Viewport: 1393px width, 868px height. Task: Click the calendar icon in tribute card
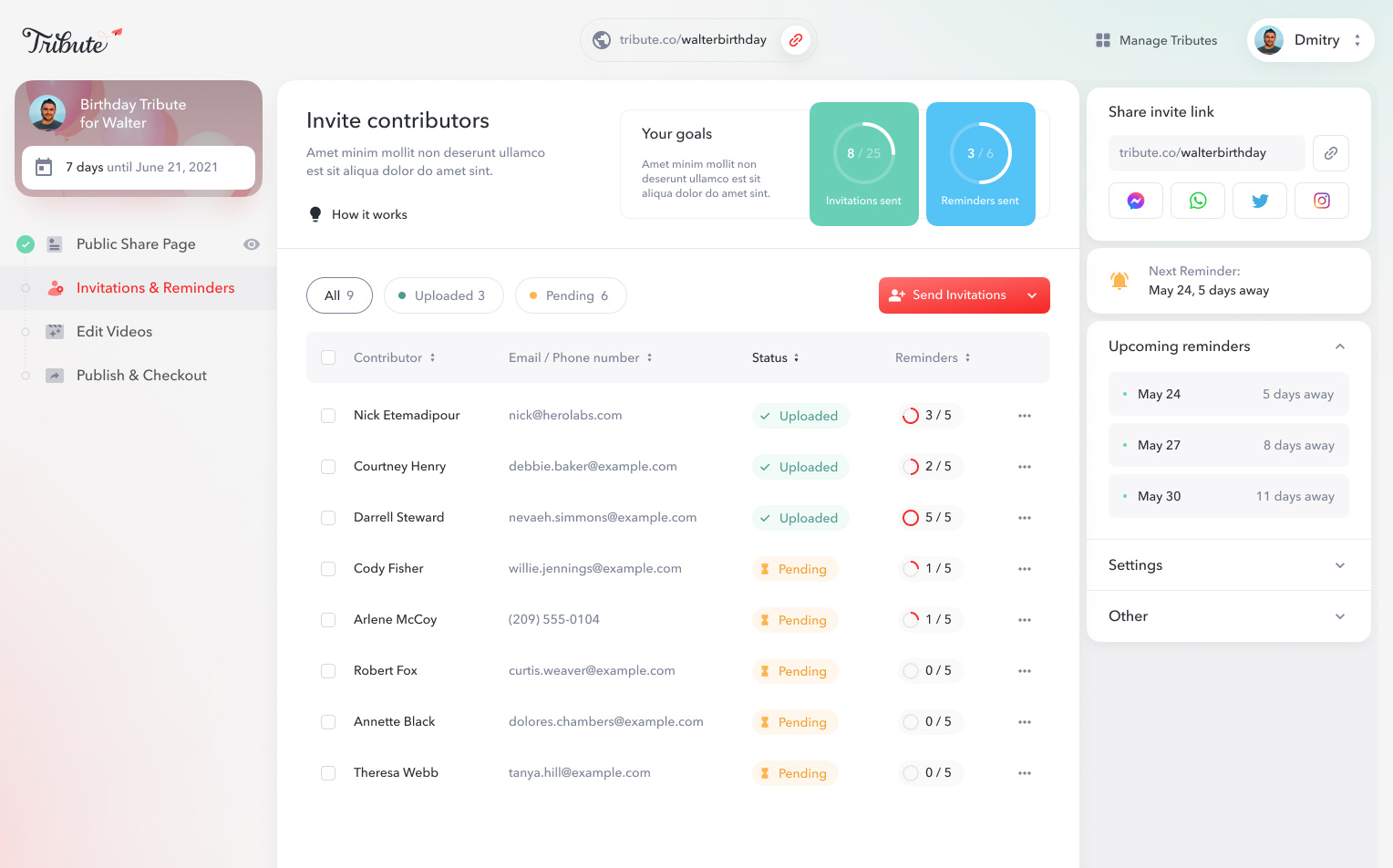click(44, 167)
